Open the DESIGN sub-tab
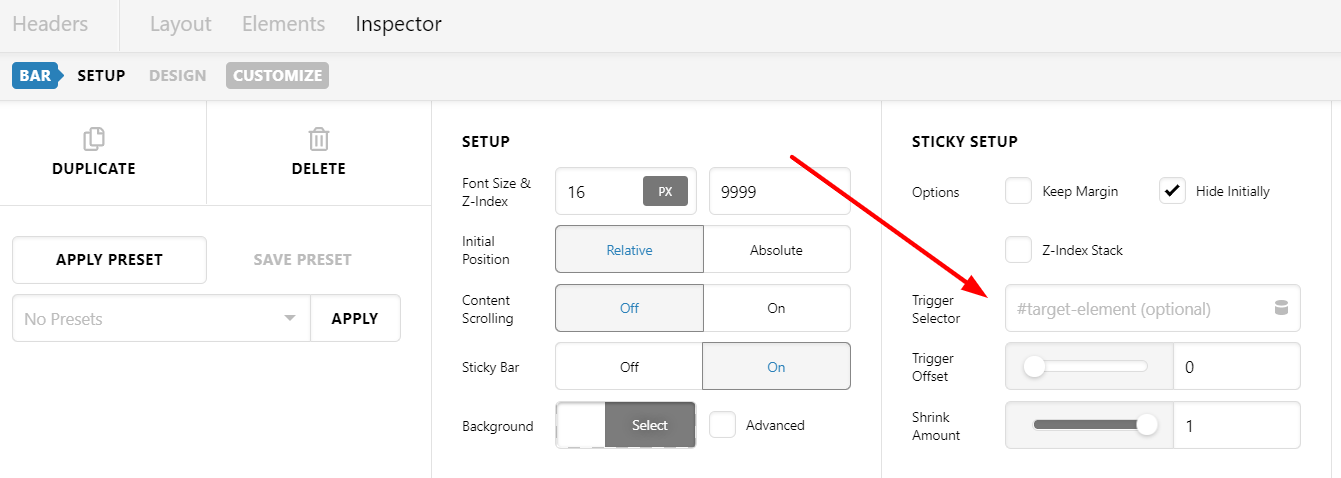The width and height of the screenshot is (1341, 478). click(x=178, y=75)
